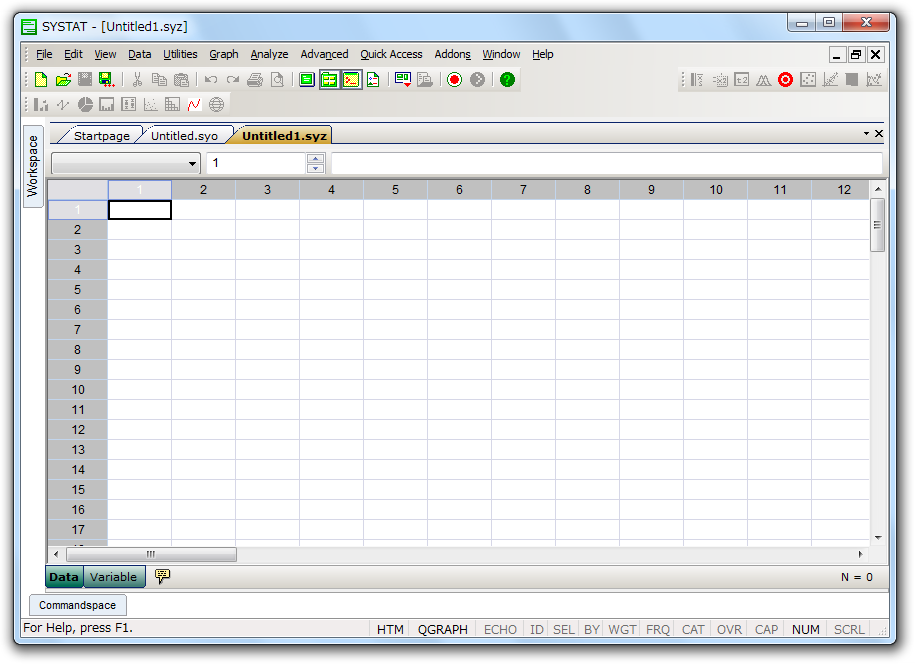Viewport: 915px width, 664px height.
Task: Click the histogram graph icon
Action: pos(107,104)
